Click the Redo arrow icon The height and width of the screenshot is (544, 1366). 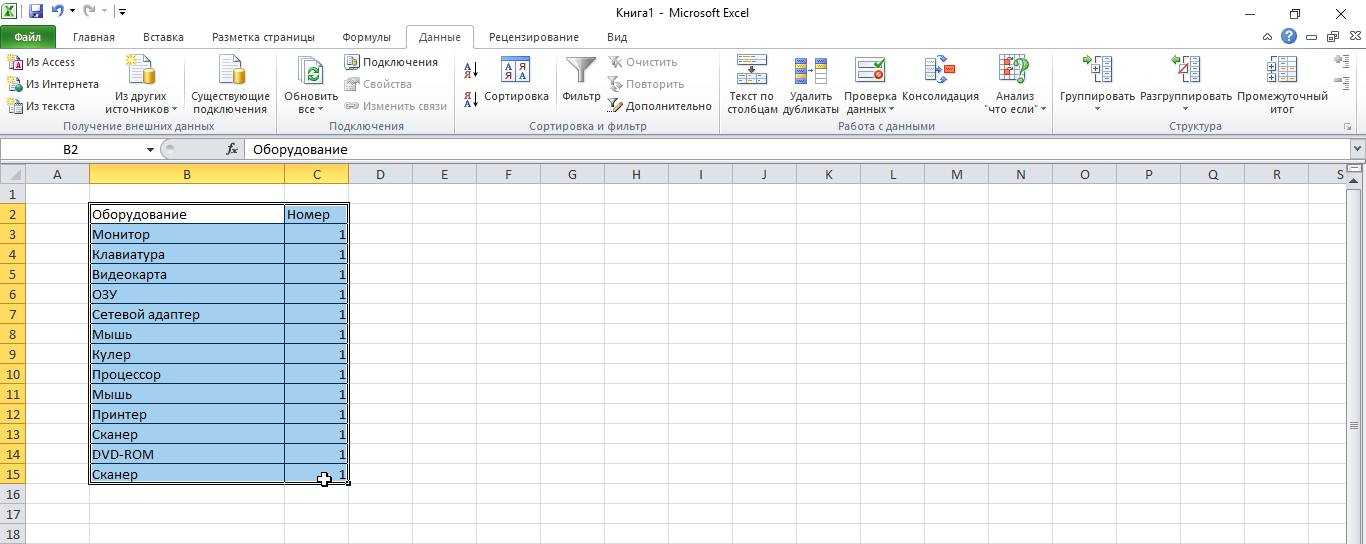89,12
